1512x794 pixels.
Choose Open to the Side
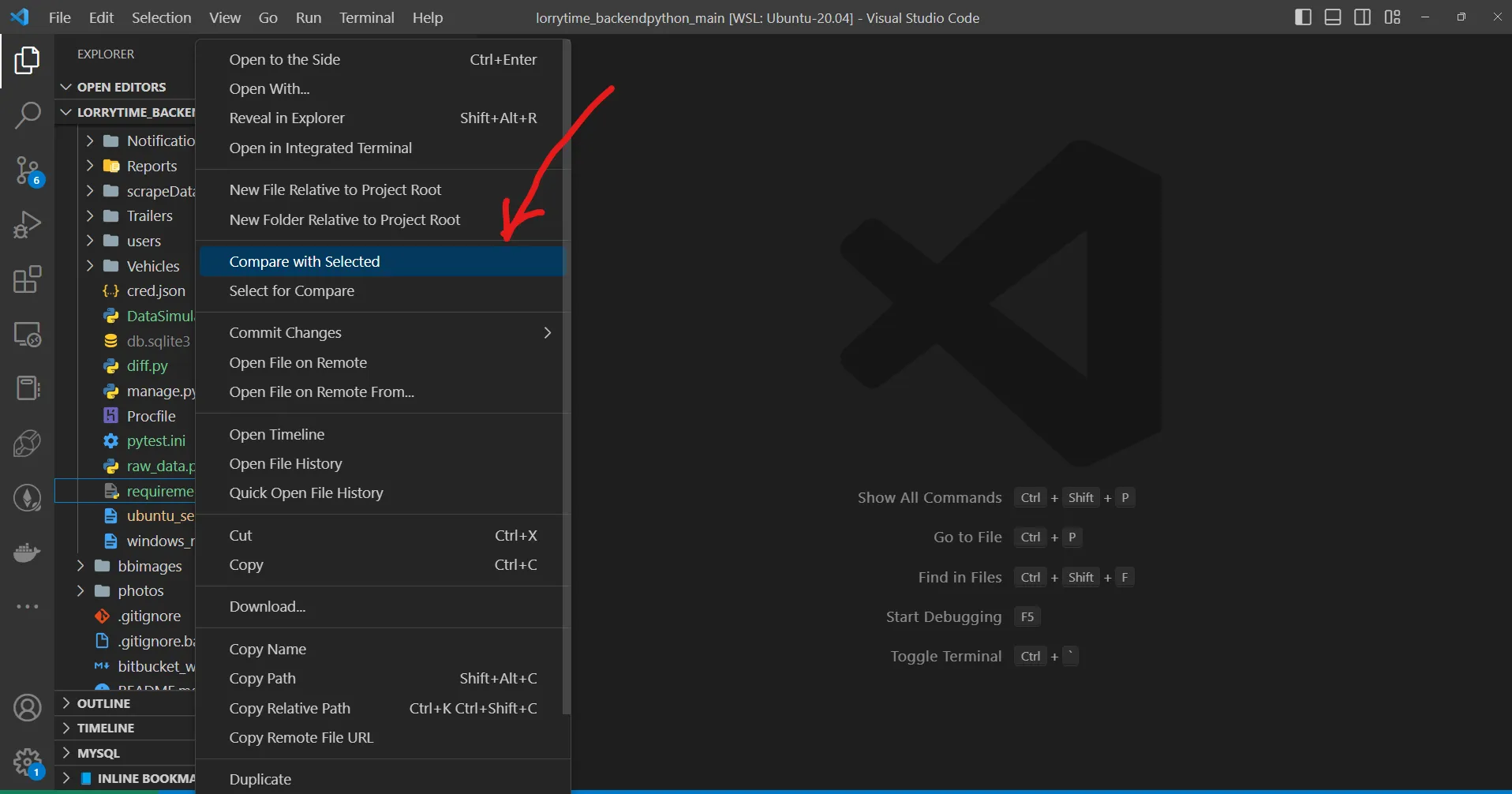[x=382, y=60]
